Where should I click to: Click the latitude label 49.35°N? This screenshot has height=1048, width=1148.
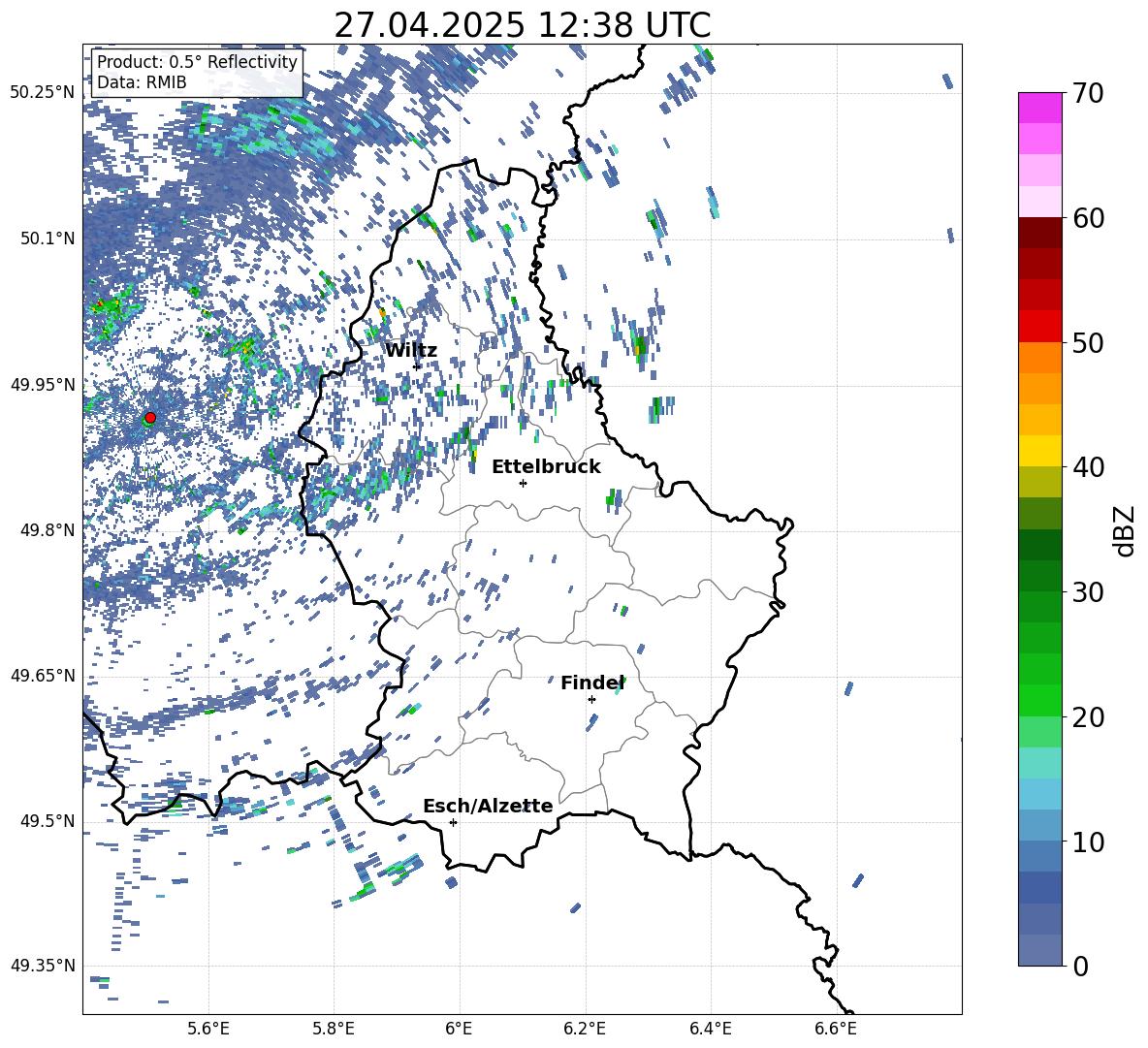[43, 966]
